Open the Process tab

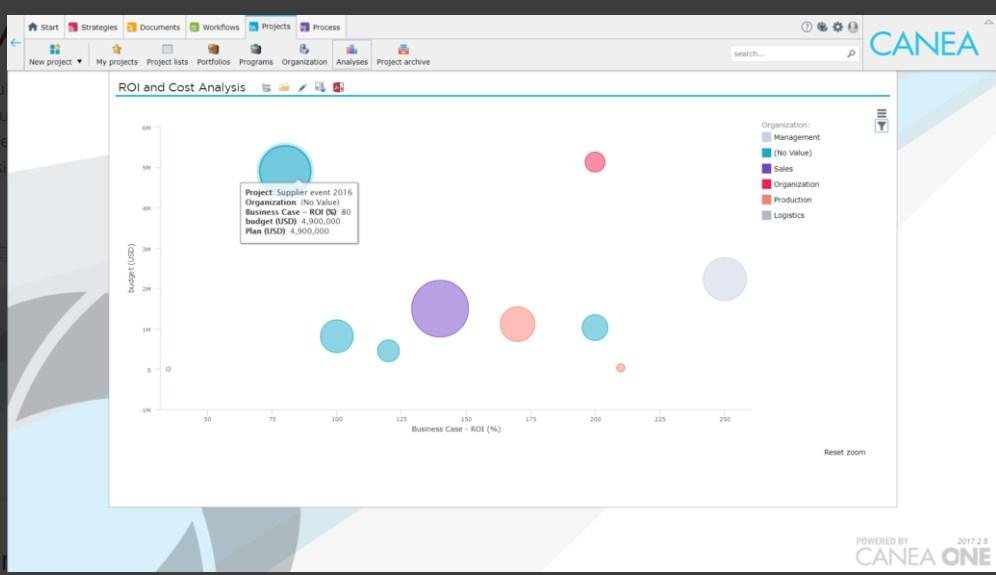(320, 27)
